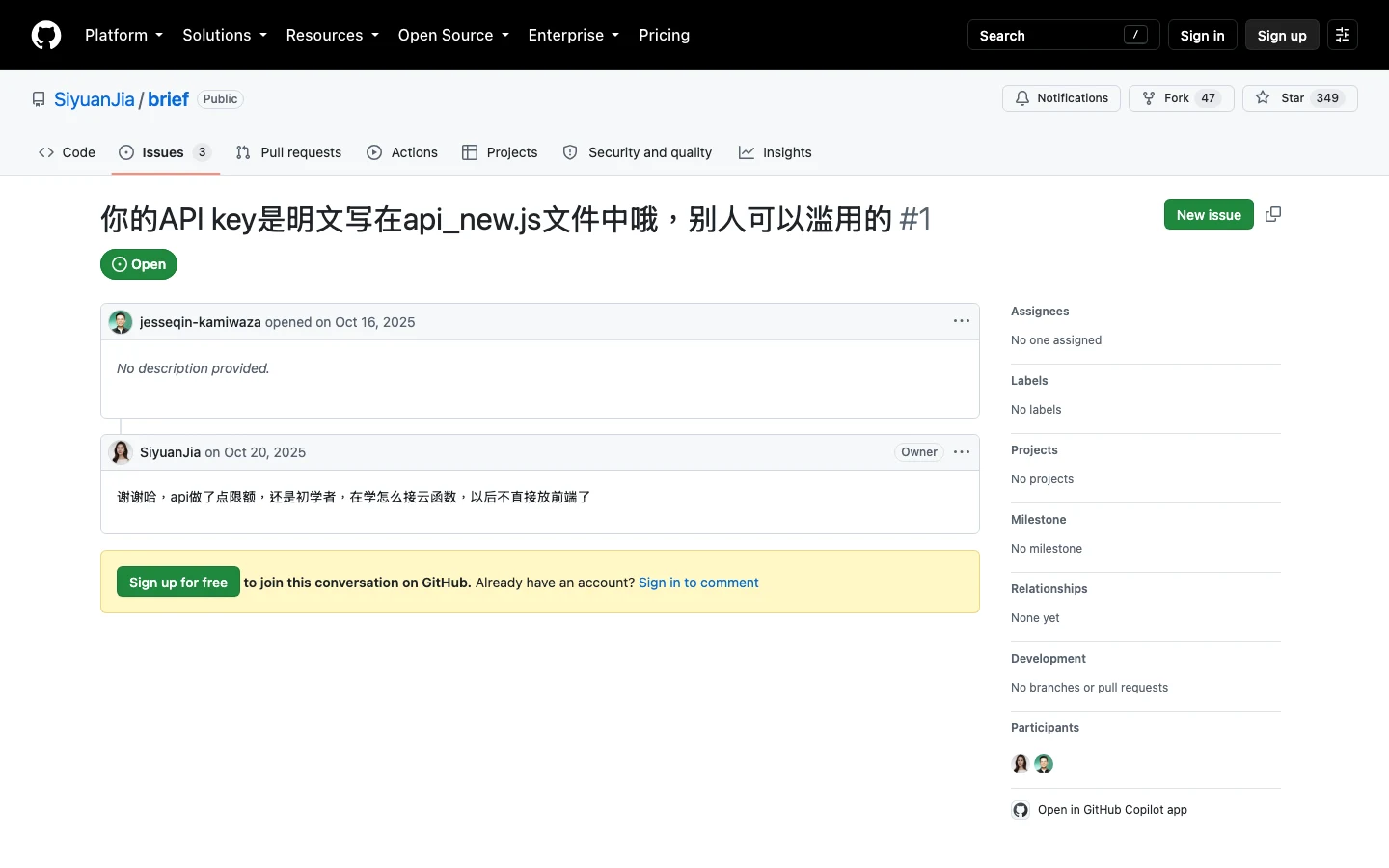Expand the Resources menu

[x=332, y=35]
